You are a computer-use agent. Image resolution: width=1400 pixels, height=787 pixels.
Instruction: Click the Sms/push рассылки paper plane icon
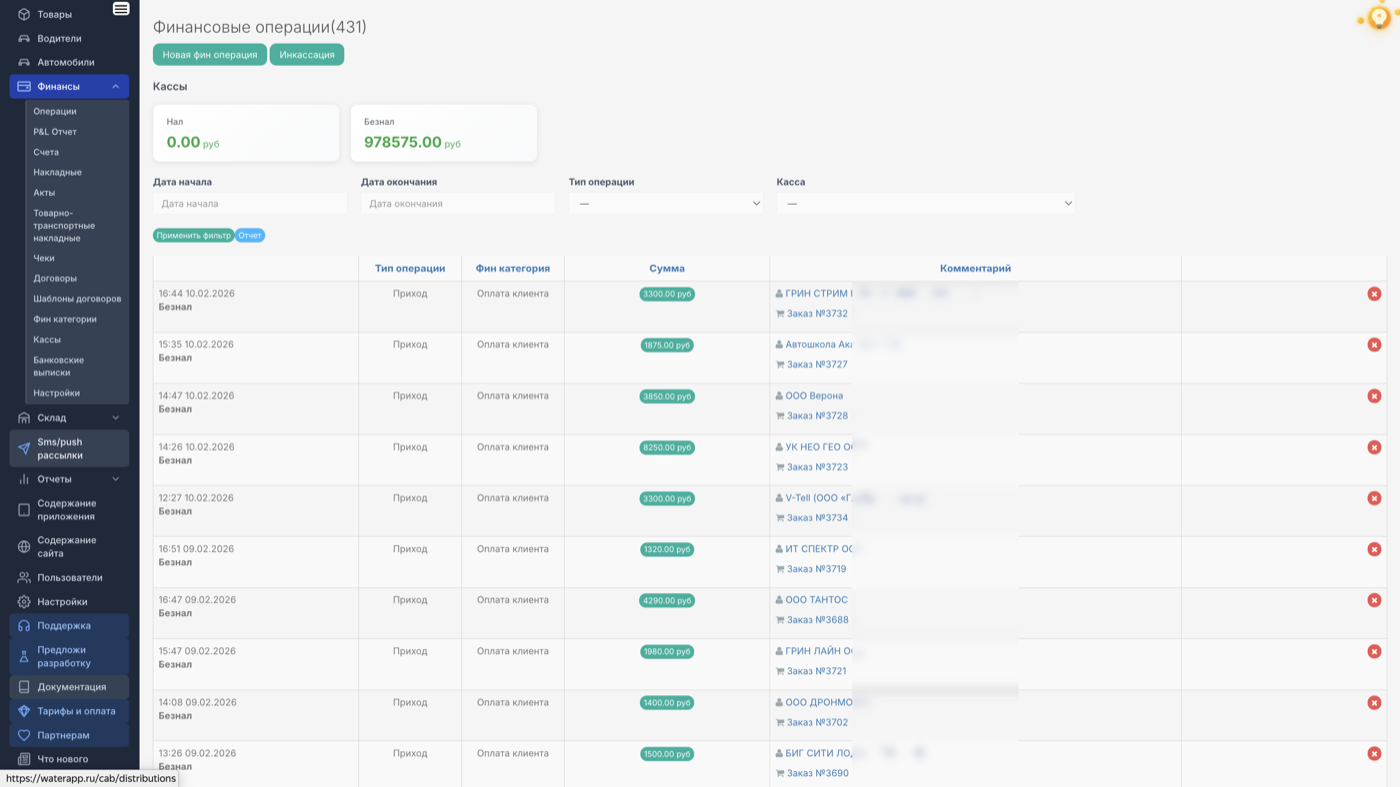pyautogui.click(x=24, y=449)
